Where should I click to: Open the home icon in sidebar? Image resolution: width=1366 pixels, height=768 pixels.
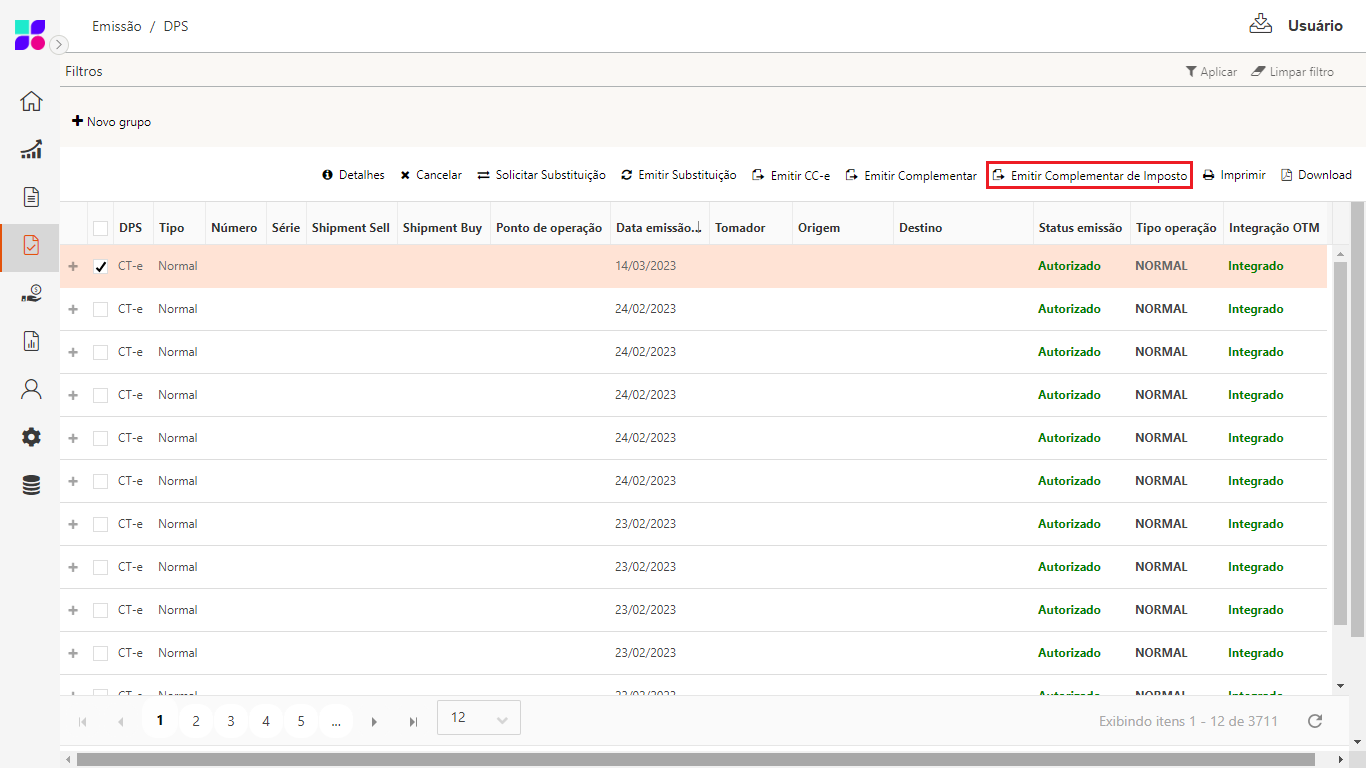pyautogui.click(x=31, y=101)
